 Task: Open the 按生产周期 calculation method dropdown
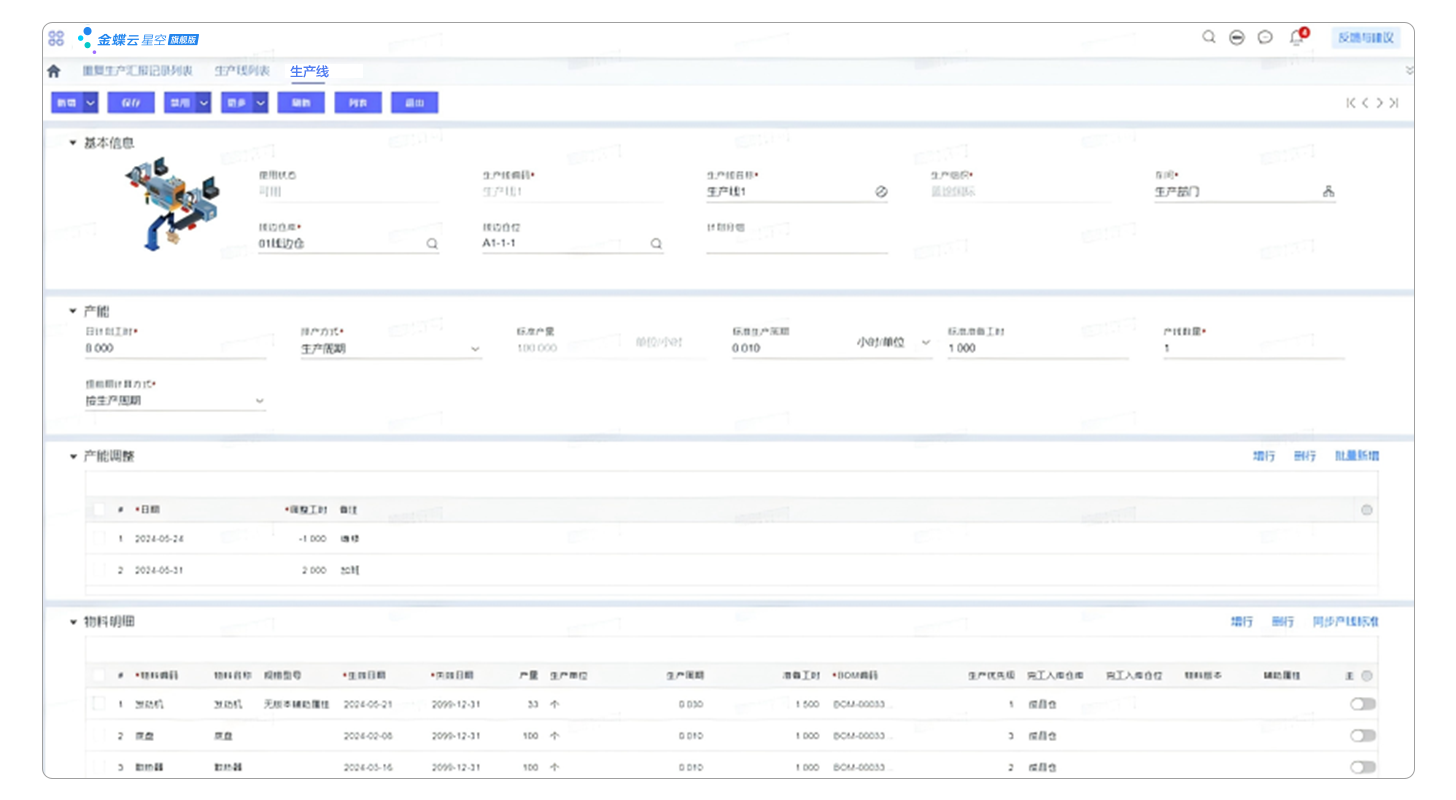[260, 401]
